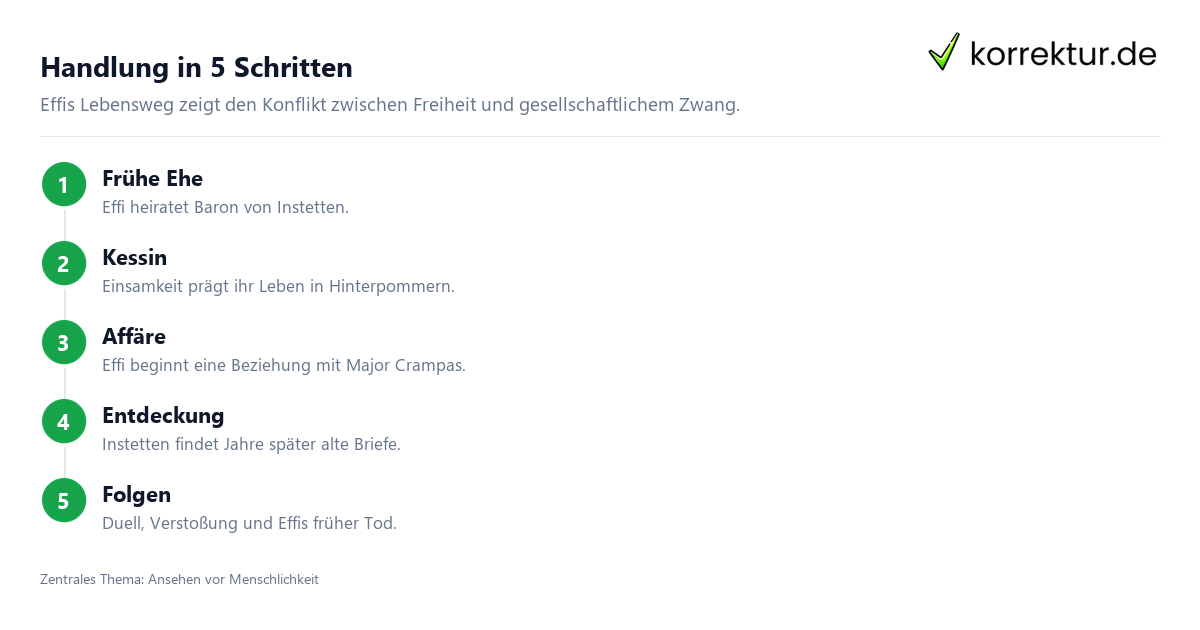
Task: Click the subtitle about Effis Lebensweg
Action: [390, 105]
